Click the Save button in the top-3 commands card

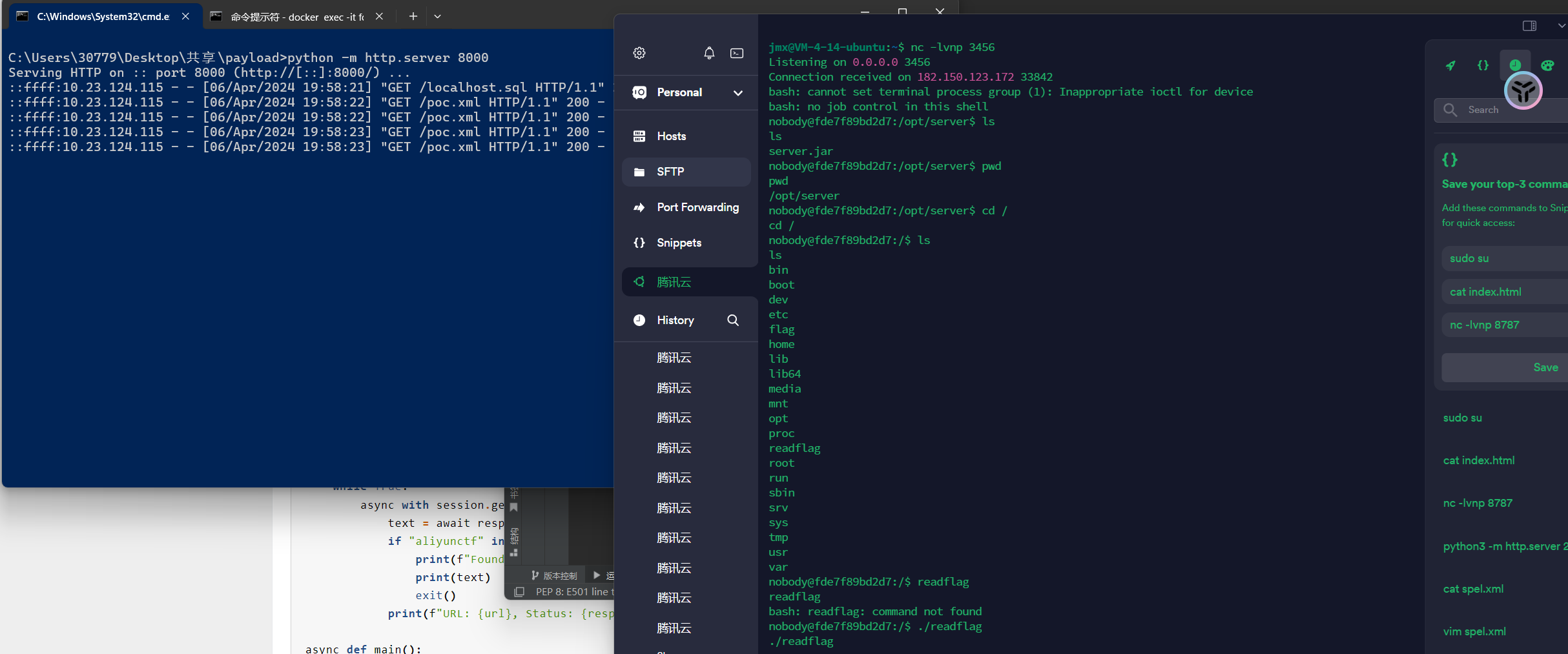coord(1505,367)
